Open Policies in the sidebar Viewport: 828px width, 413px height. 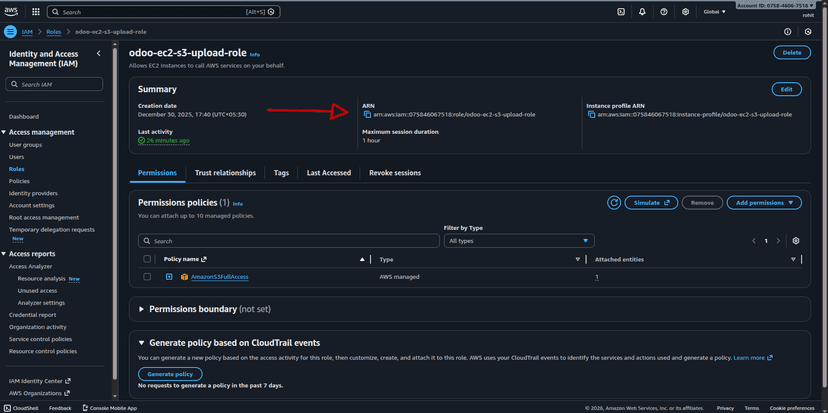point(20,181)
